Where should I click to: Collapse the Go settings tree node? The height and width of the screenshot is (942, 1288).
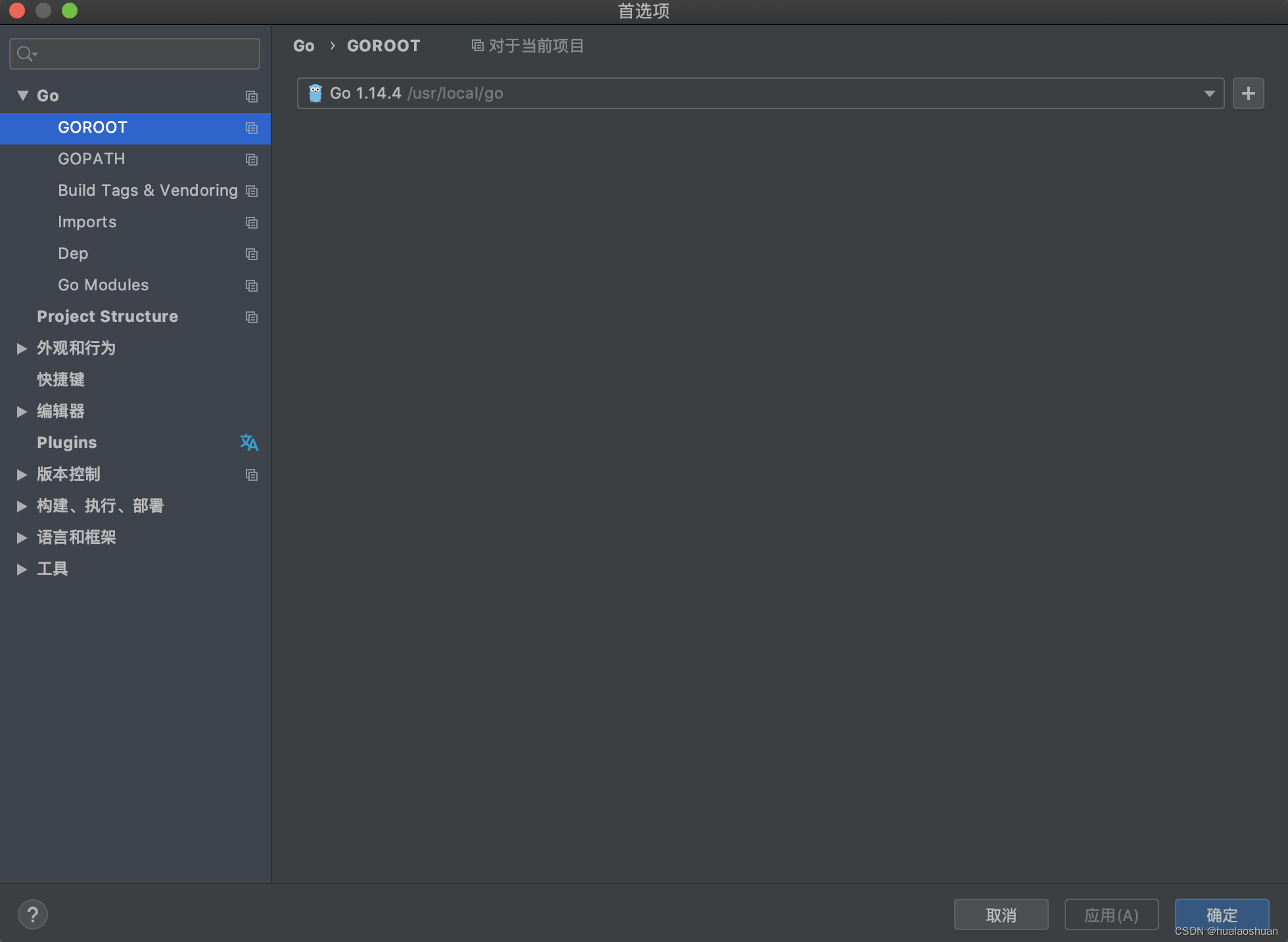pos(22,96)
